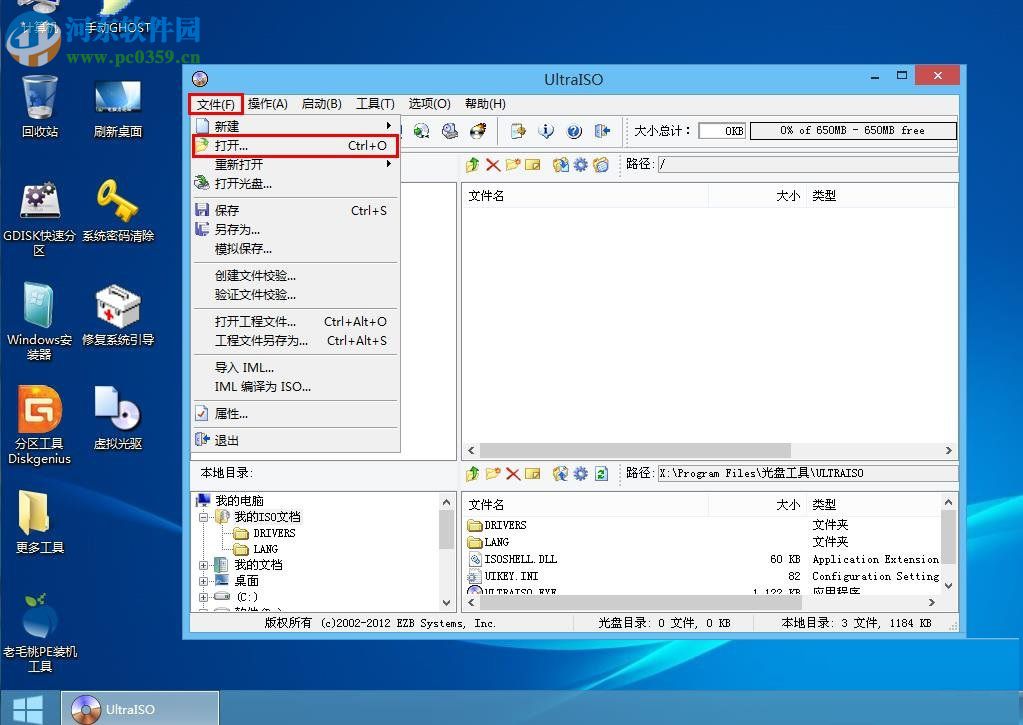The width and height of the screenshot is (1023, 725).
Task: Click the up-folder arrow icon in the local directory toolbar
Action: tap(473, 474)
